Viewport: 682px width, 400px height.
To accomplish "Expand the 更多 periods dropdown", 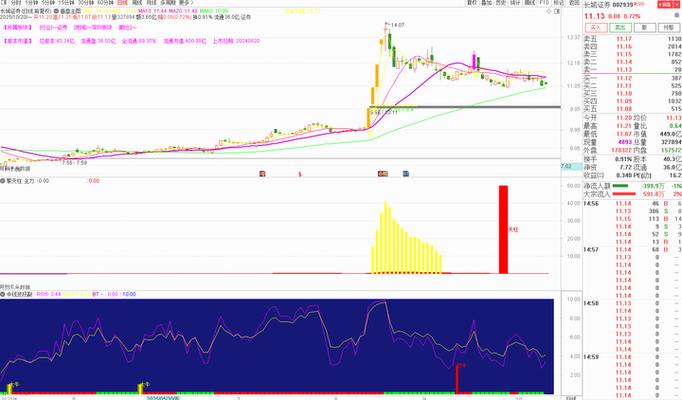I will click(x=186, y=3).
